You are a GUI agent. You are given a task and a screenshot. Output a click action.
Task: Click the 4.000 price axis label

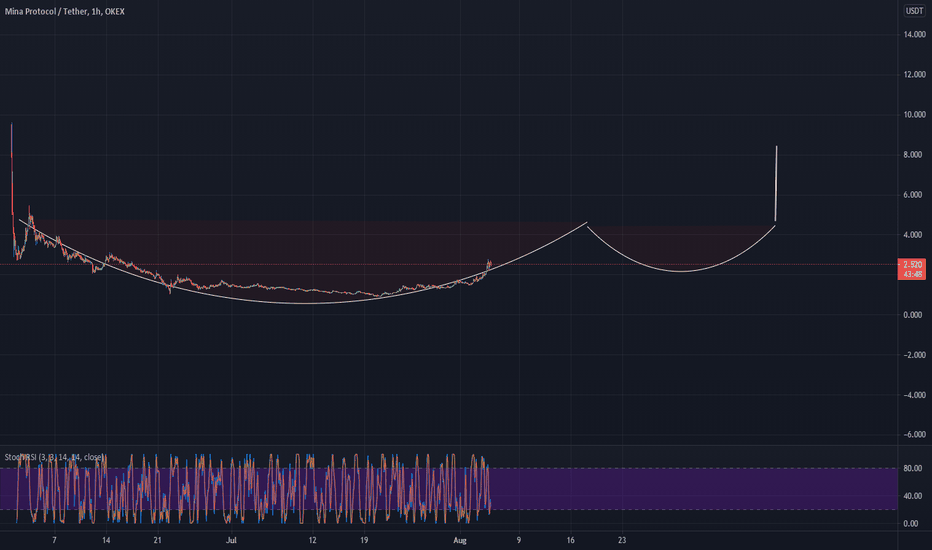coord(914,235)
